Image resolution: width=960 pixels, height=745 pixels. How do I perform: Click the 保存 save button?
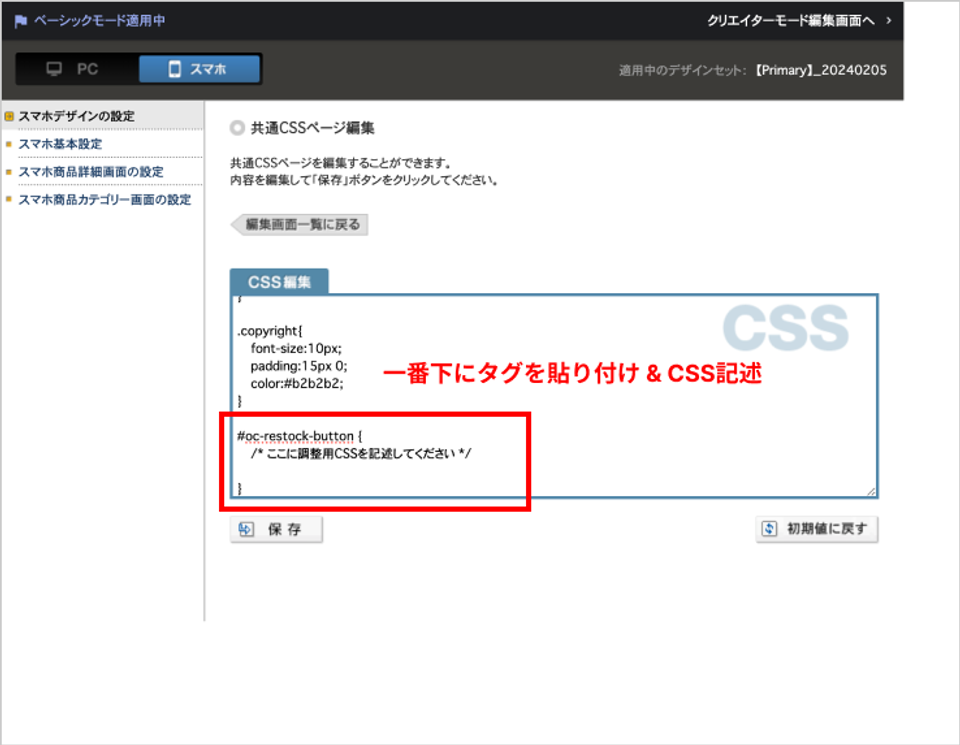pyautogui.click(x=276, y=530)
